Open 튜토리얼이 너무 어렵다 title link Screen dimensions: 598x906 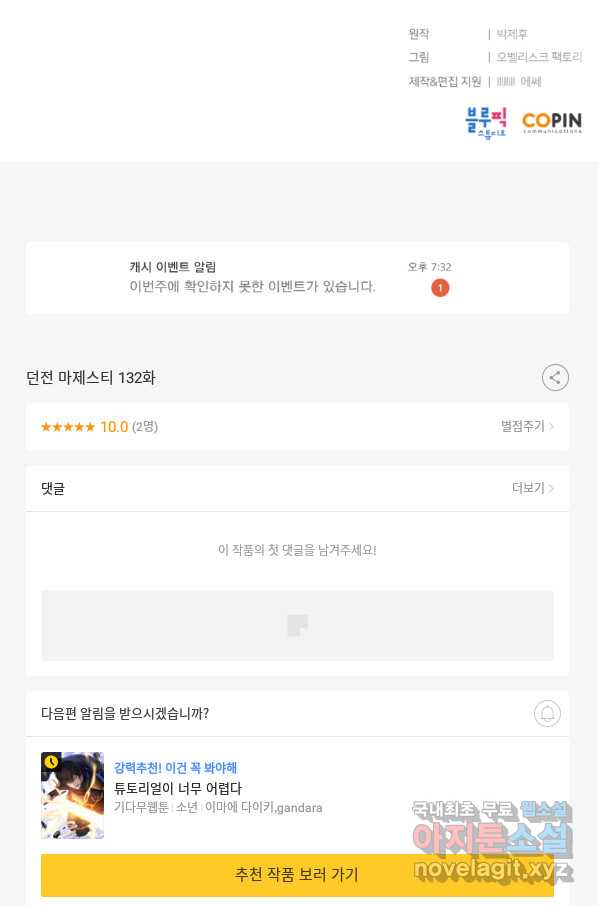click(178, 788)
